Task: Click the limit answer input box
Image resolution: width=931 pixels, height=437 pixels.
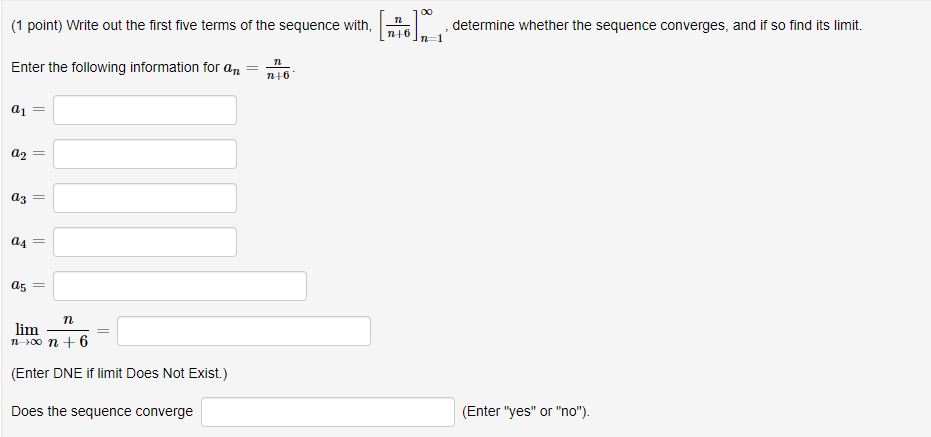Action: pyautogui.click(x=244, y=331)
